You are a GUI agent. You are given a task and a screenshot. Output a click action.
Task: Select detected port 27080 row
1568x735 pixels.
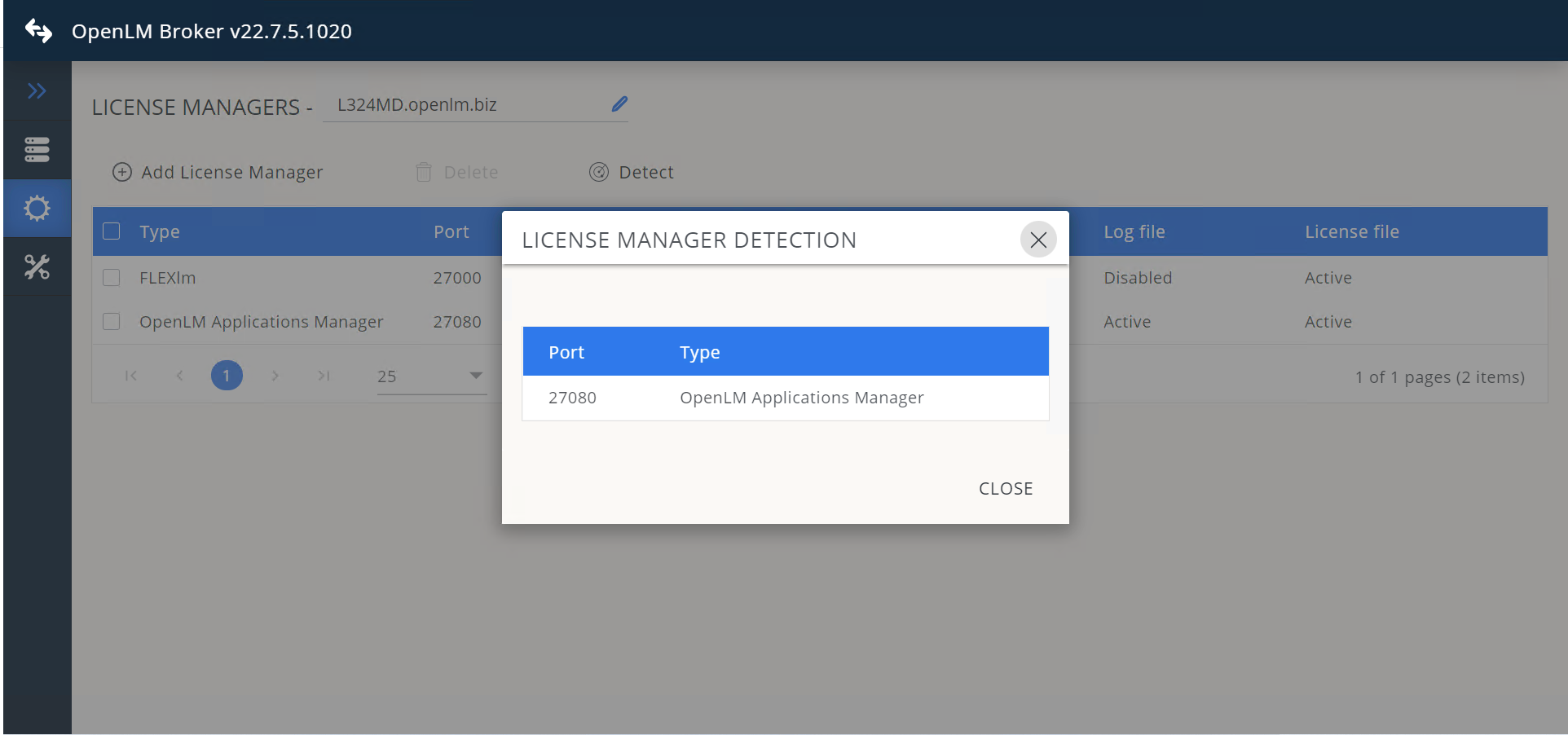pyautogui.click(x=785, y=398)
